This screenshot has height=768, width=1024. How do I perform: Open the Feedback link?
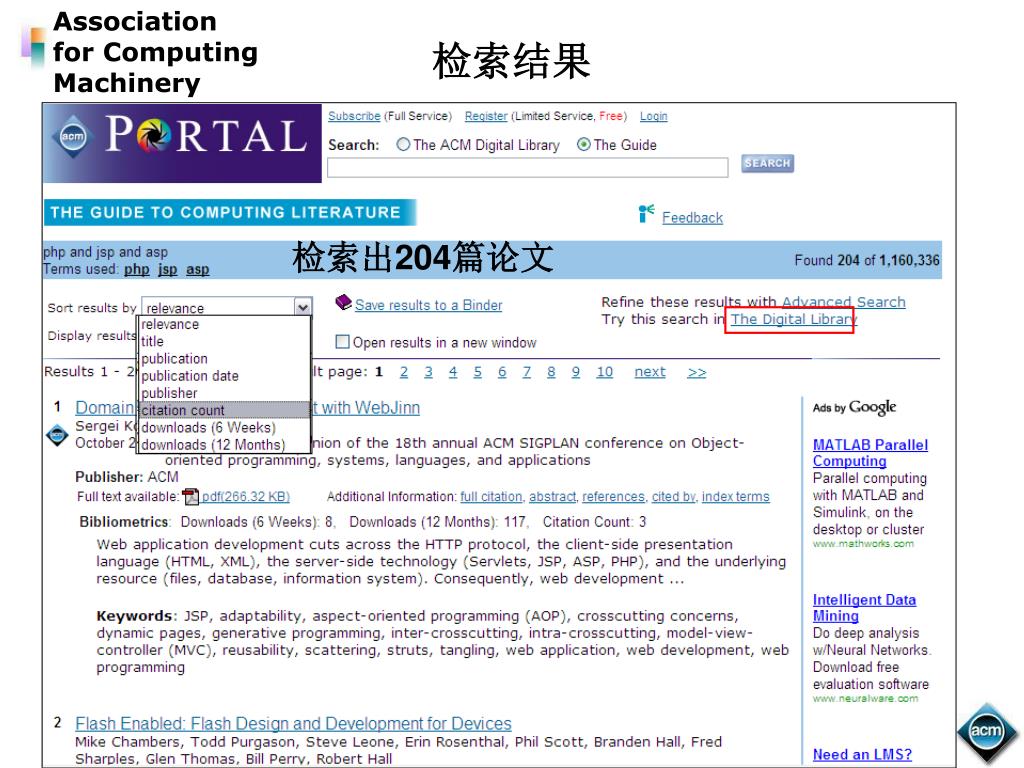tap(692, 217)
